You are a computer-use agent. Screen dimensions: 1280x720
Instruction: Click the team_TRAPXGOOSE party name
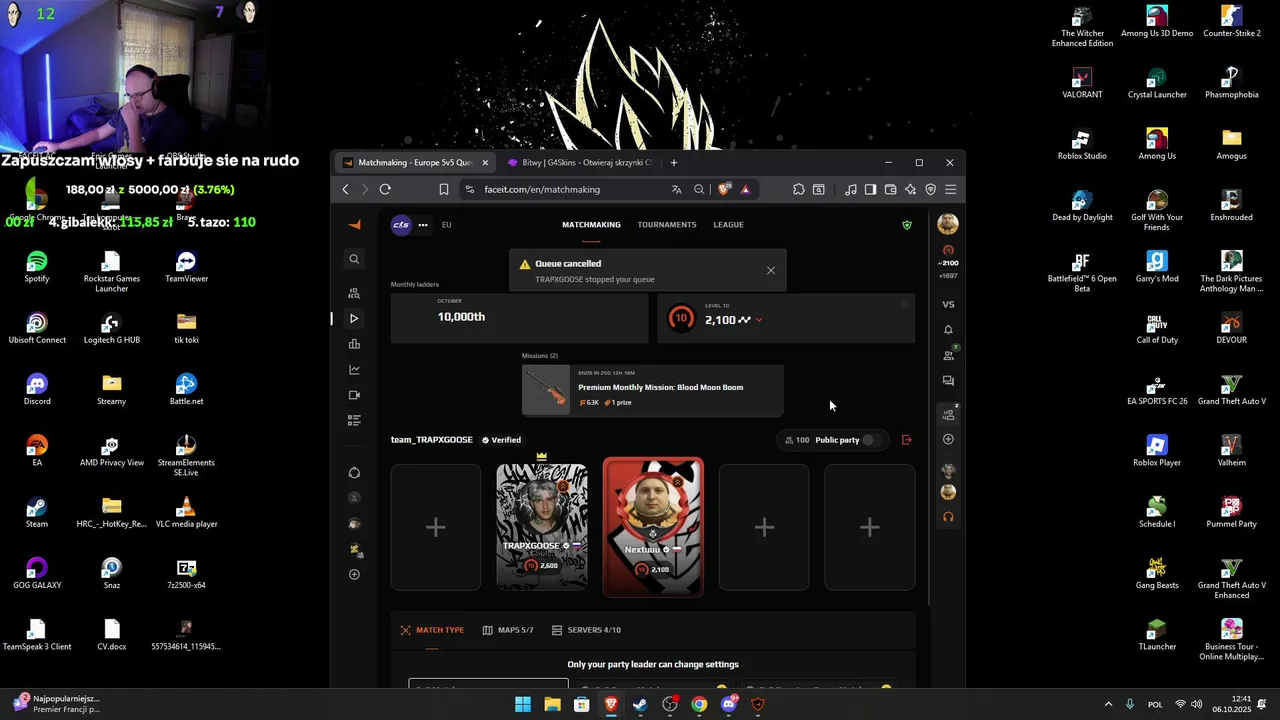[431, 440]
